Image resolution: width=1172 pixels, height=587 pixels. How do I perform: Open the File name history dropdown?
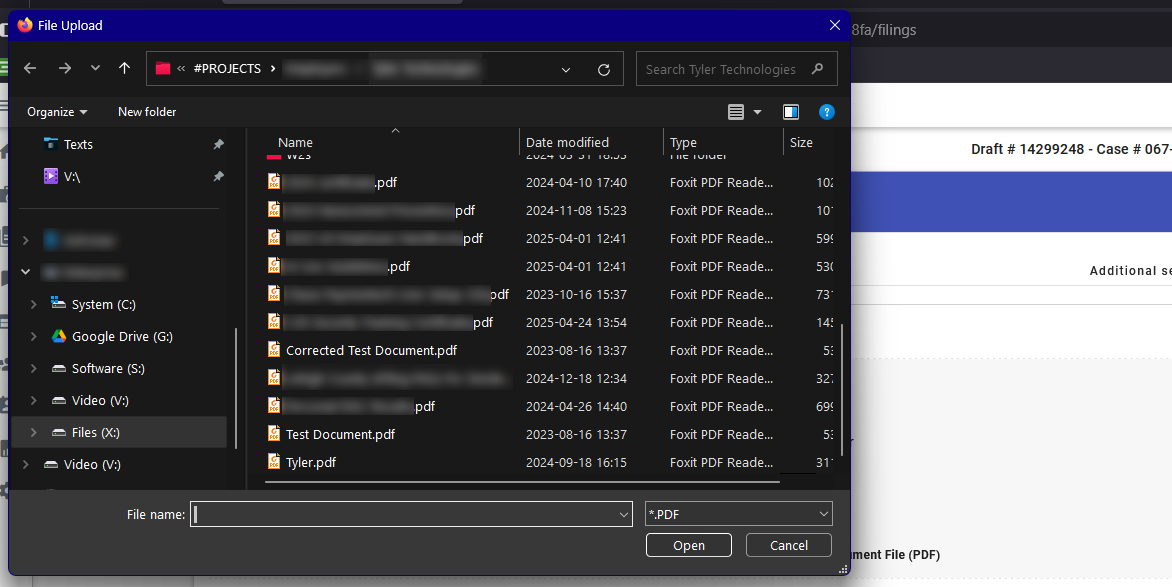click(623, 514)
